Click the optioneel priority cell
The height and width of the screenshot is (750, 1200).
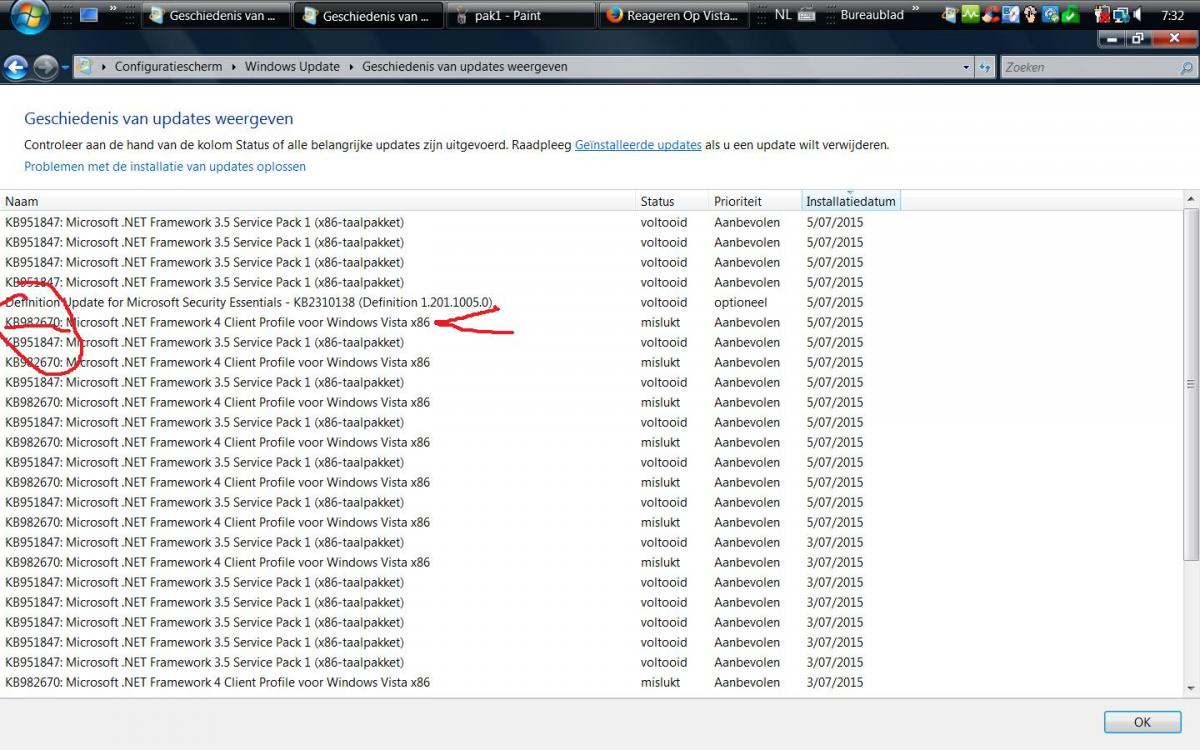(741, 302)
